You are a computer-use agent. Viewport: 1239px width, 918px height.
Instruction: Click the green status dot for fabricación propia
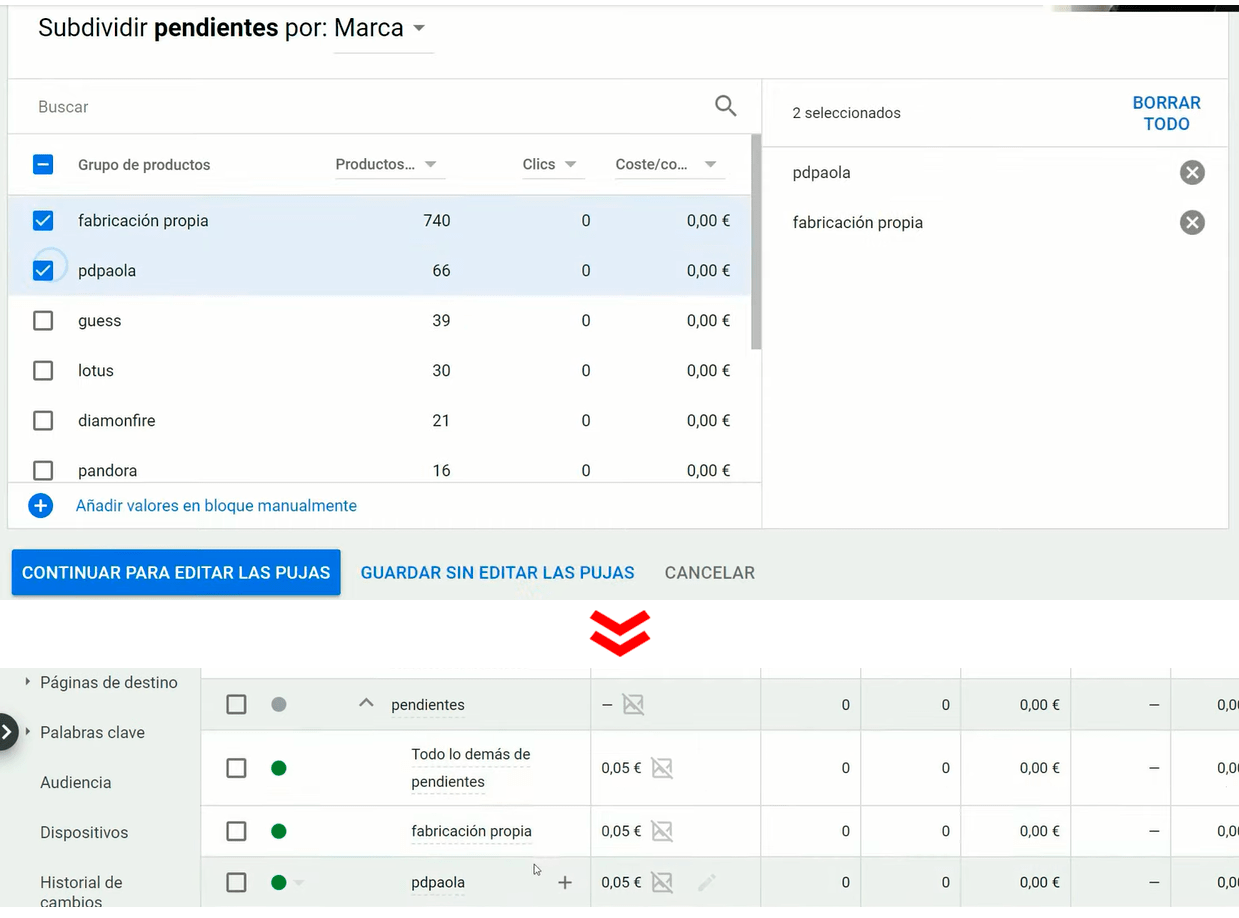point(279,831)
